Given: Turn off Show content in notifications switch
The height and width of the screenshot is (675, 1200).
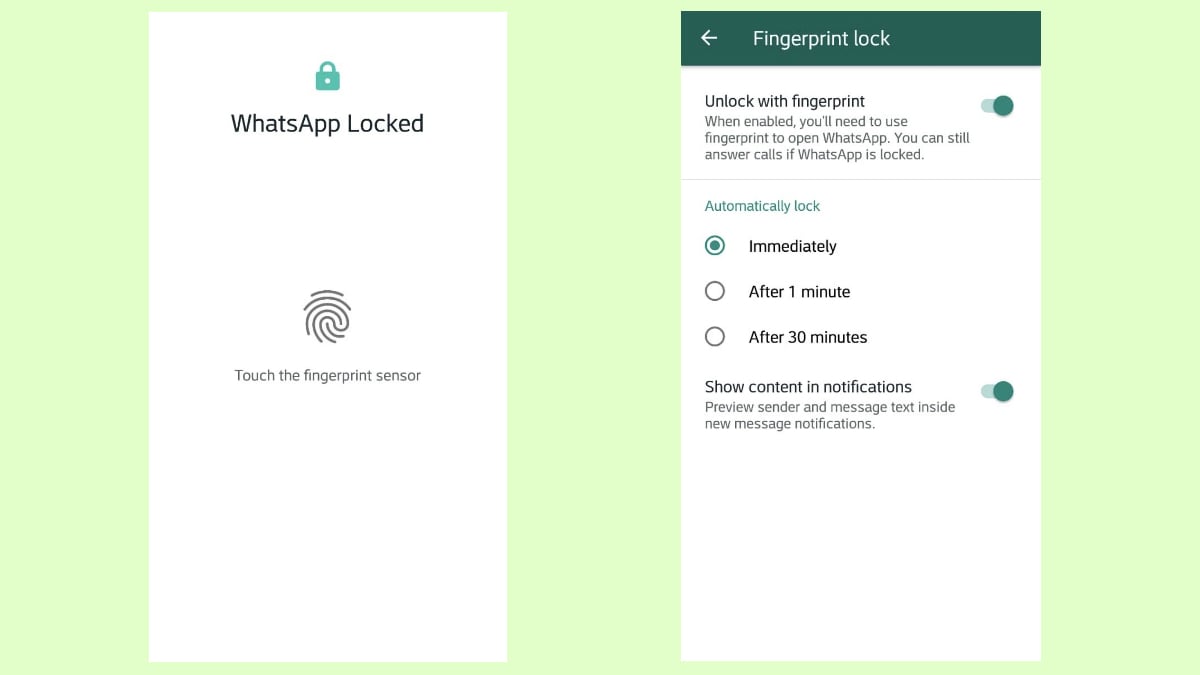Looking at the screenshot, I should tap(997, 391).
